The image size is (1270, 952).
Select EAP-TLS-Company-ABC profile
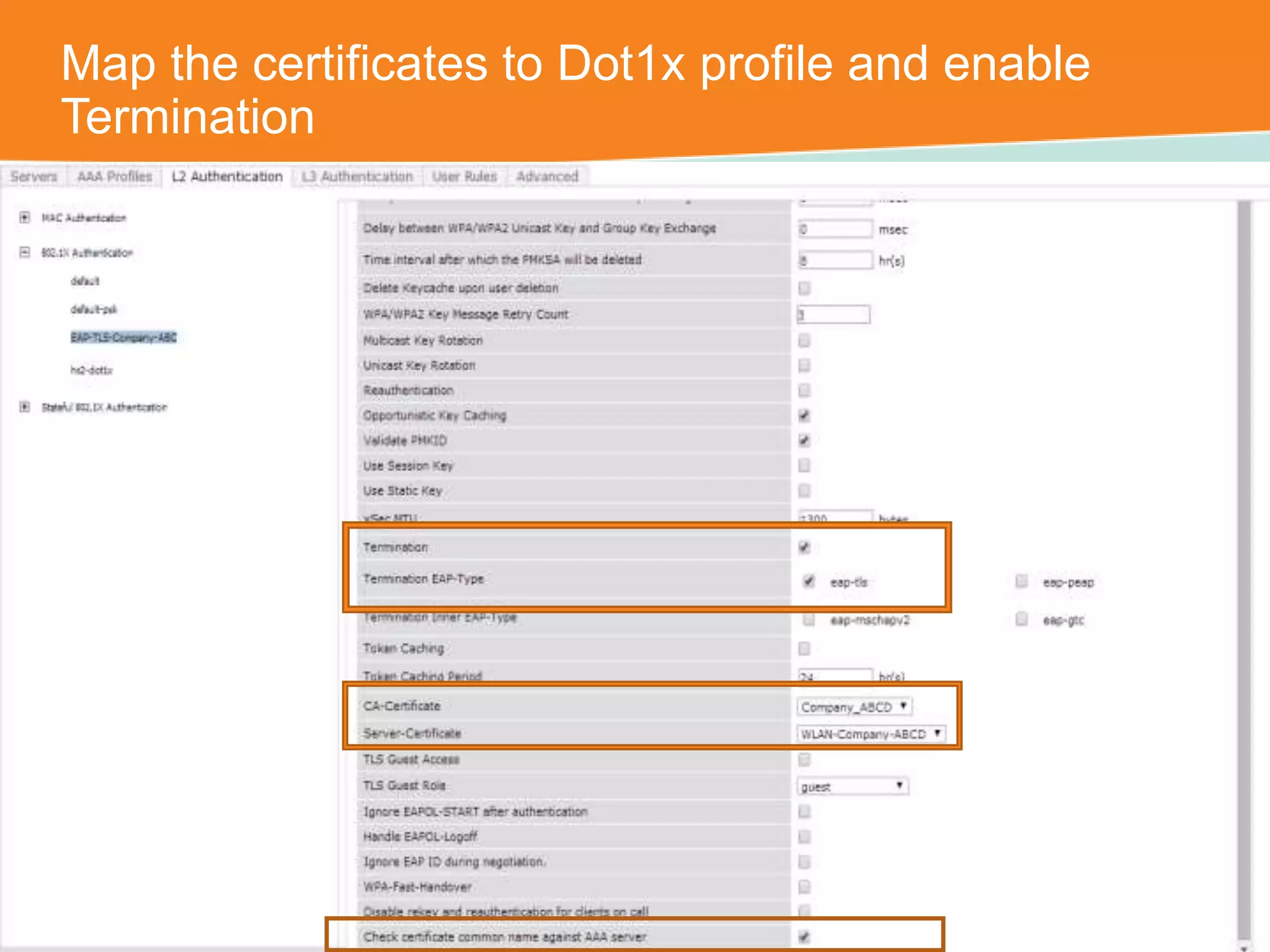pos(123,338)
